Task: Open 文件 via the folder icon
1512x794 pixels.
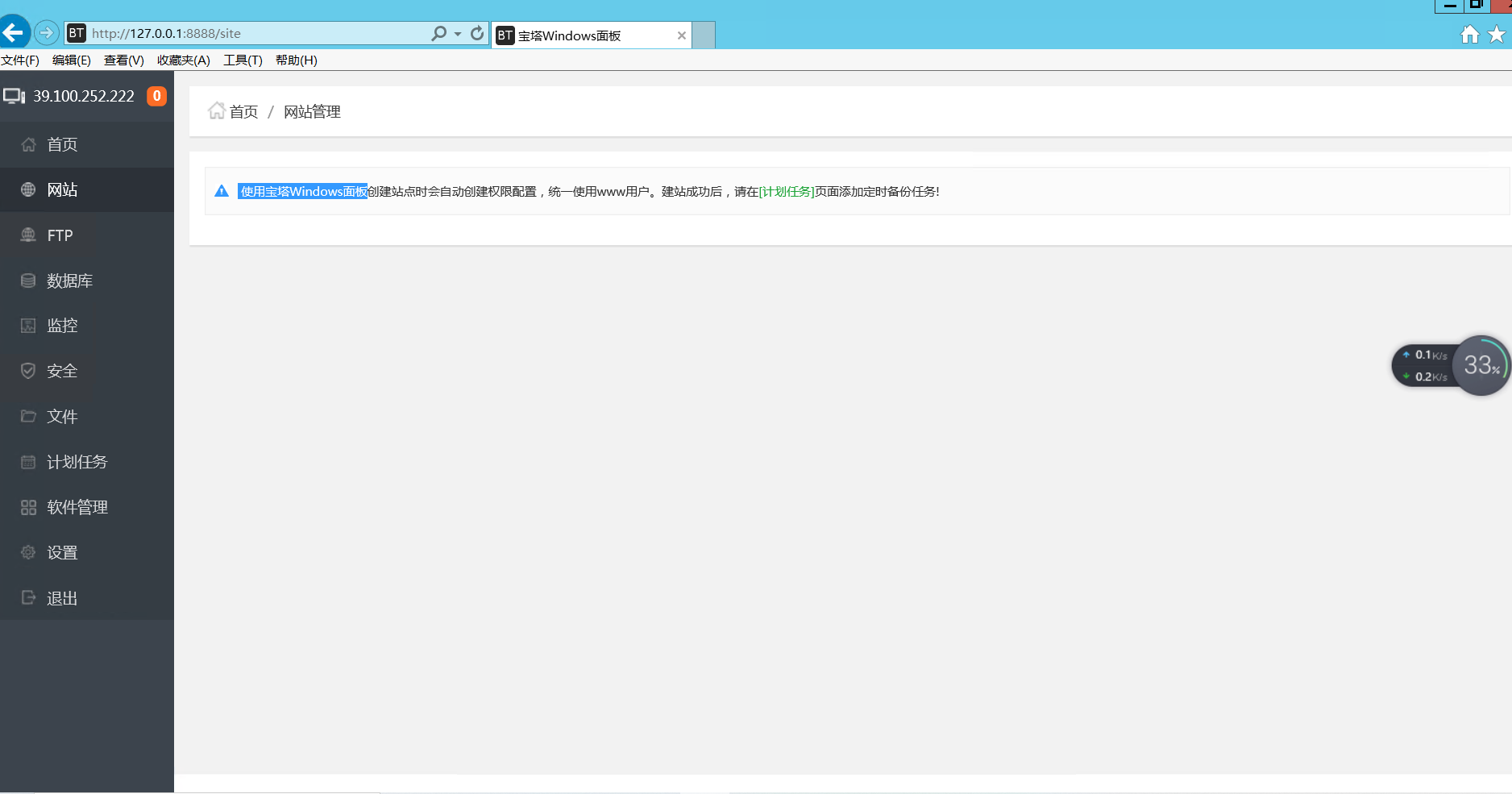Action: coord(28,416)
